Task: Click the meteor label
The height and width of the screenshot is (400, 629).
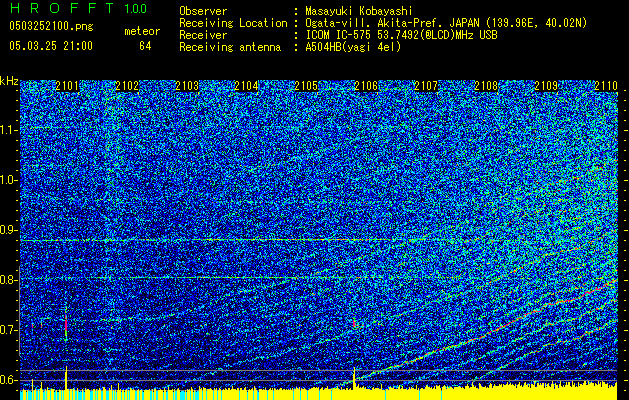Action: (142, 31)
